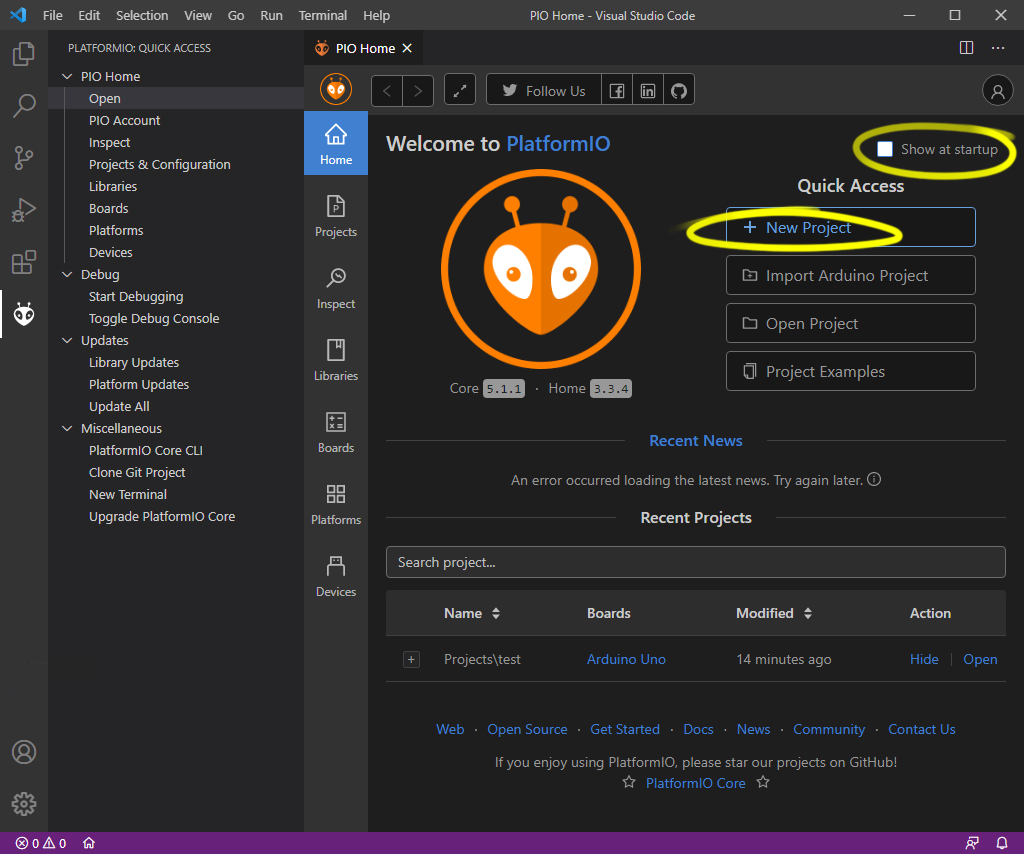
Task: Open the Selection menu
Action: [142, 15]
